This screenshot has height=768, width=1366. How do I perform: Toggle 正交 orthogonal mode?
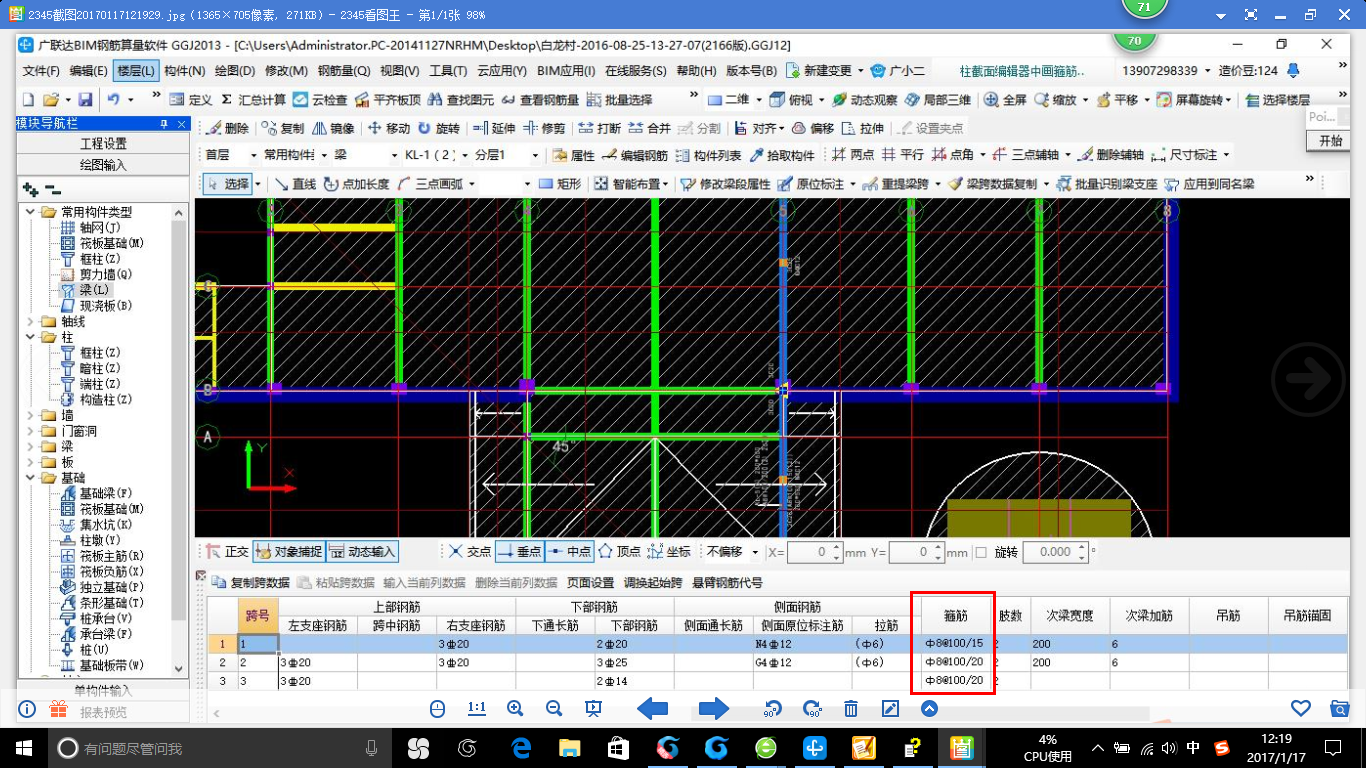tap(227, 551)
